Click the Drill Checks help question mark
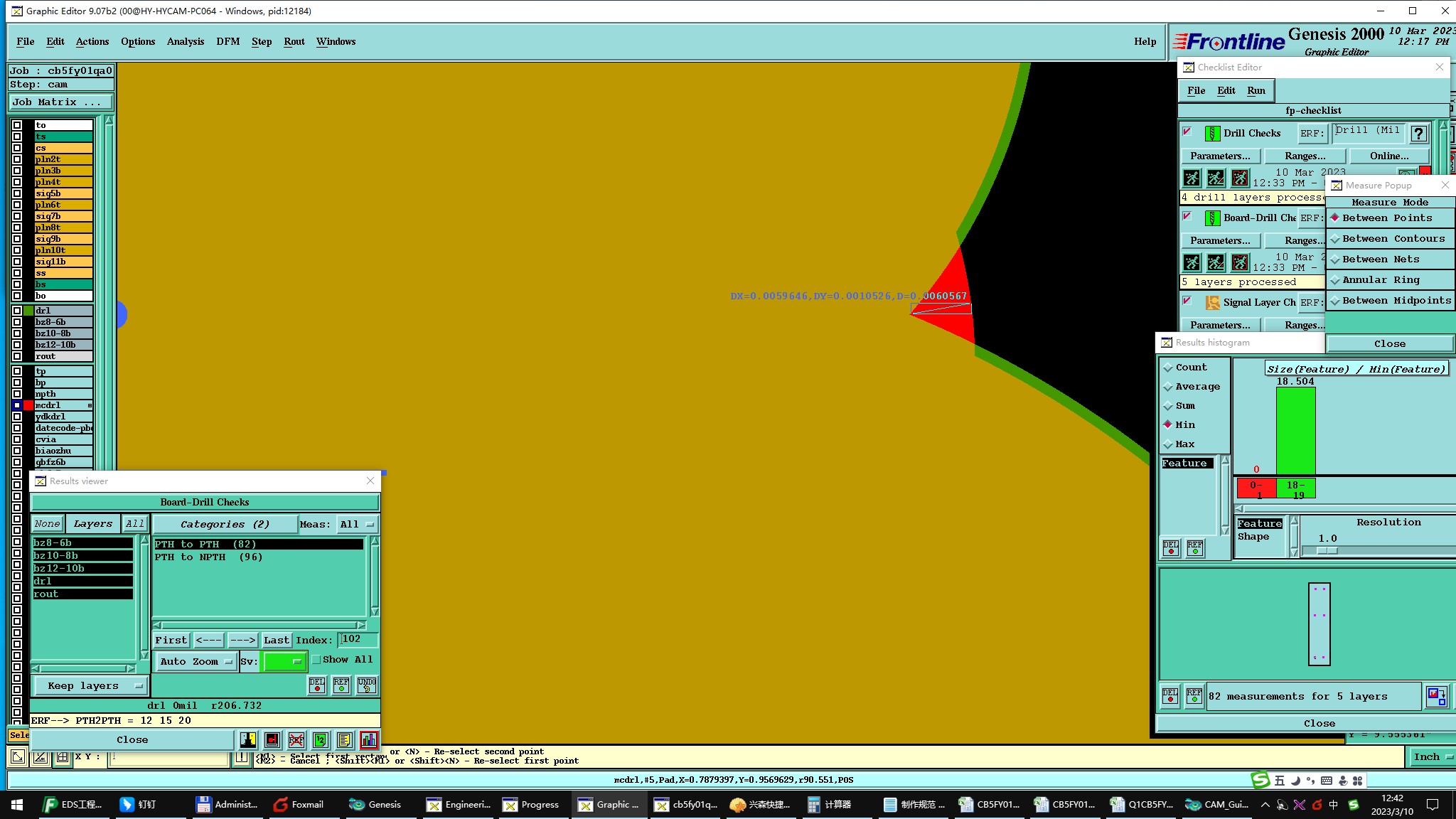 [1418, 134]
